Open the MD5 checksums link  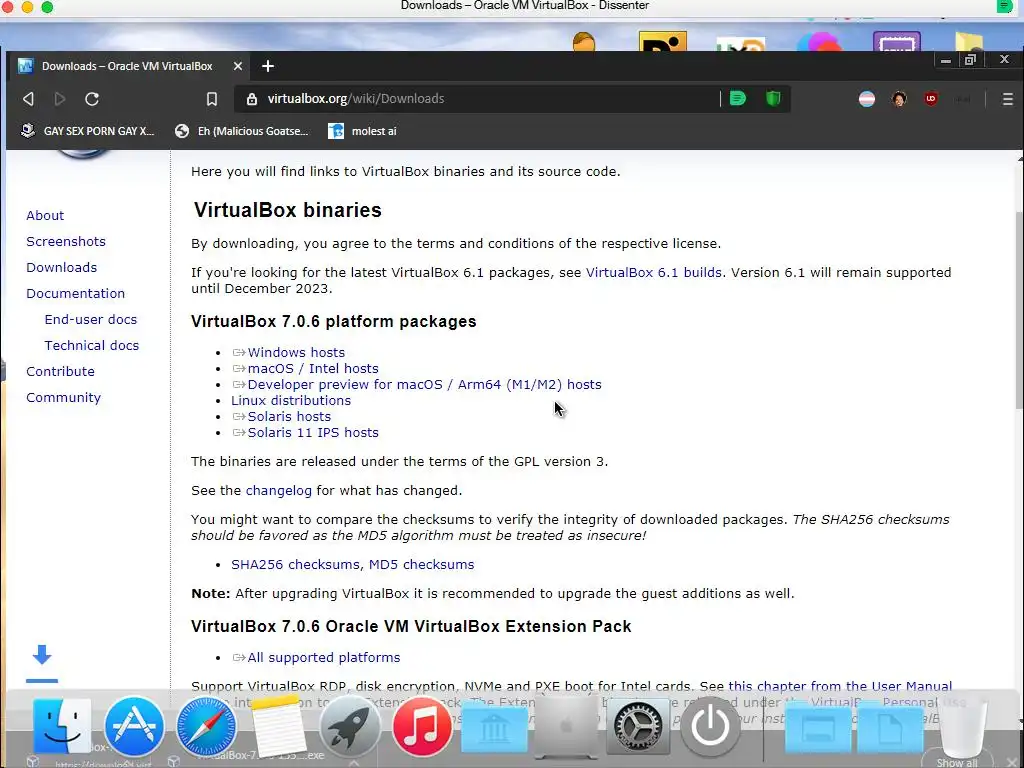click(x=422, y=564)
